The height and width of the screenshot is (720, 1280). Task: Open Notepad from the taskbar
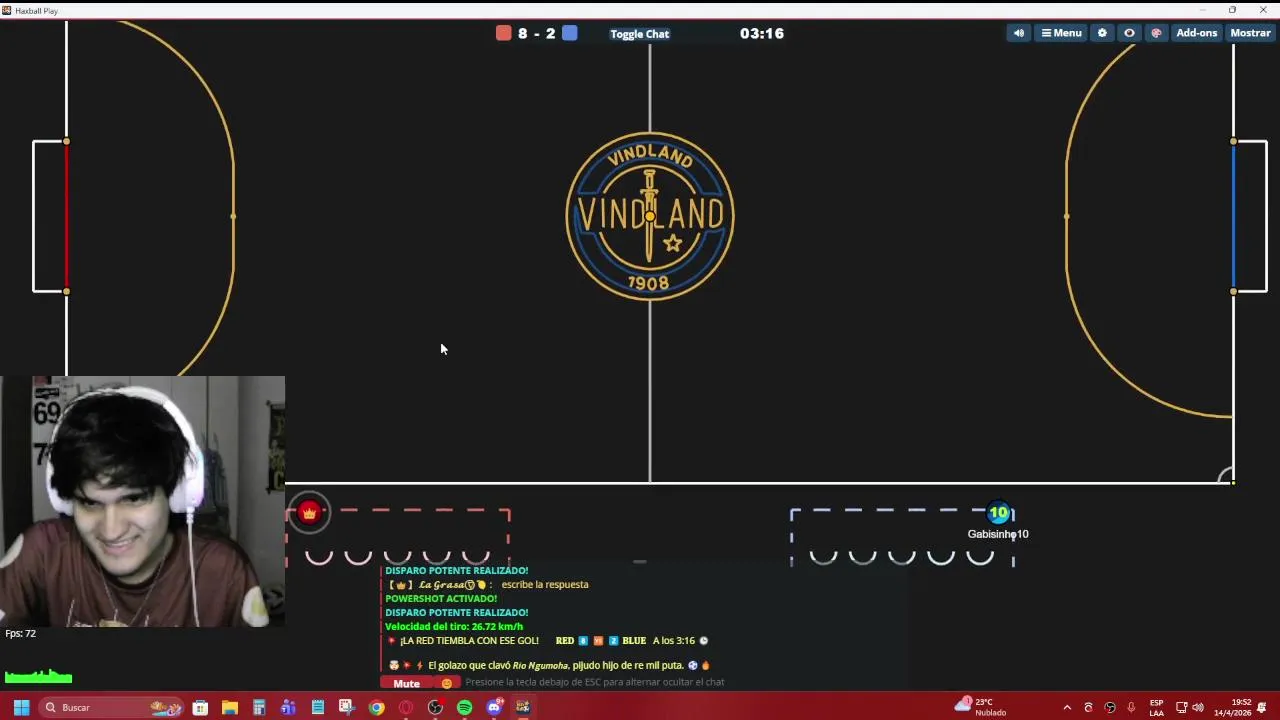pos(317,707)
